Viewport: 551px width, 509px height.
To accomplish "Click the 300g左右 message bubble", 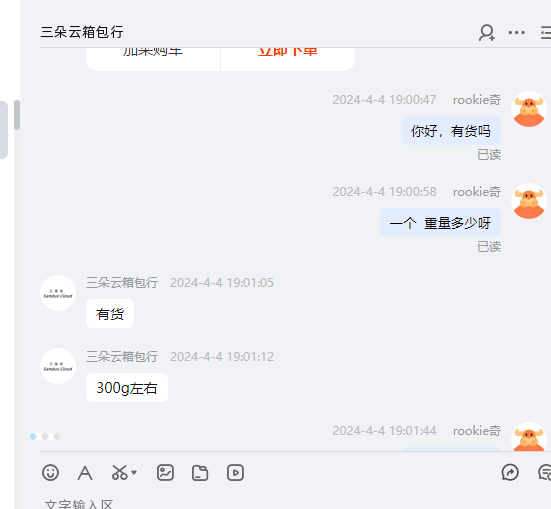I will [x=127, y=388].
